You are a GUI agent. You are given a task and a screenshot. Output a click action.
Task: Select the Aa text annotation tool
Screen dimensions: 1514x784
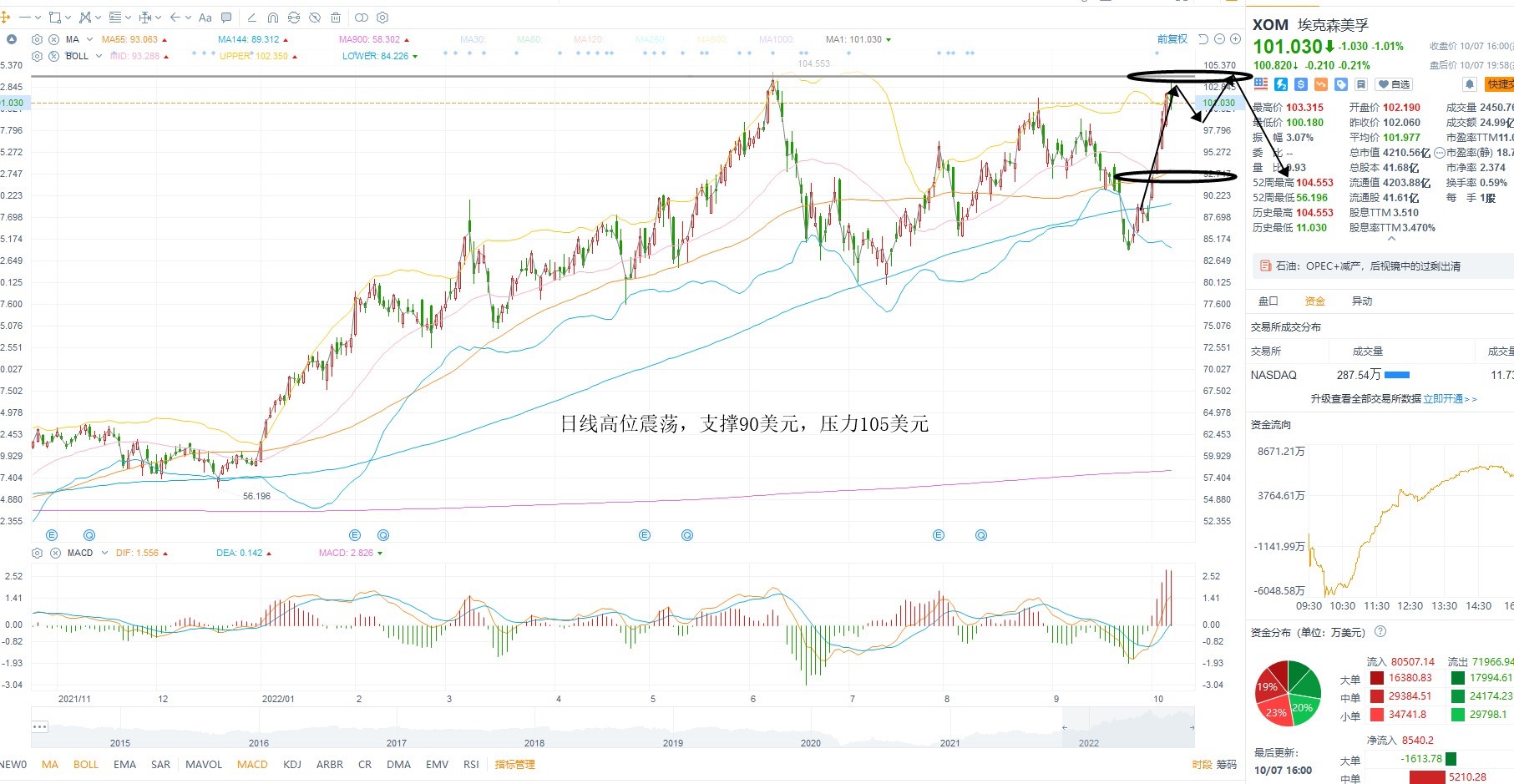(205, 18)
